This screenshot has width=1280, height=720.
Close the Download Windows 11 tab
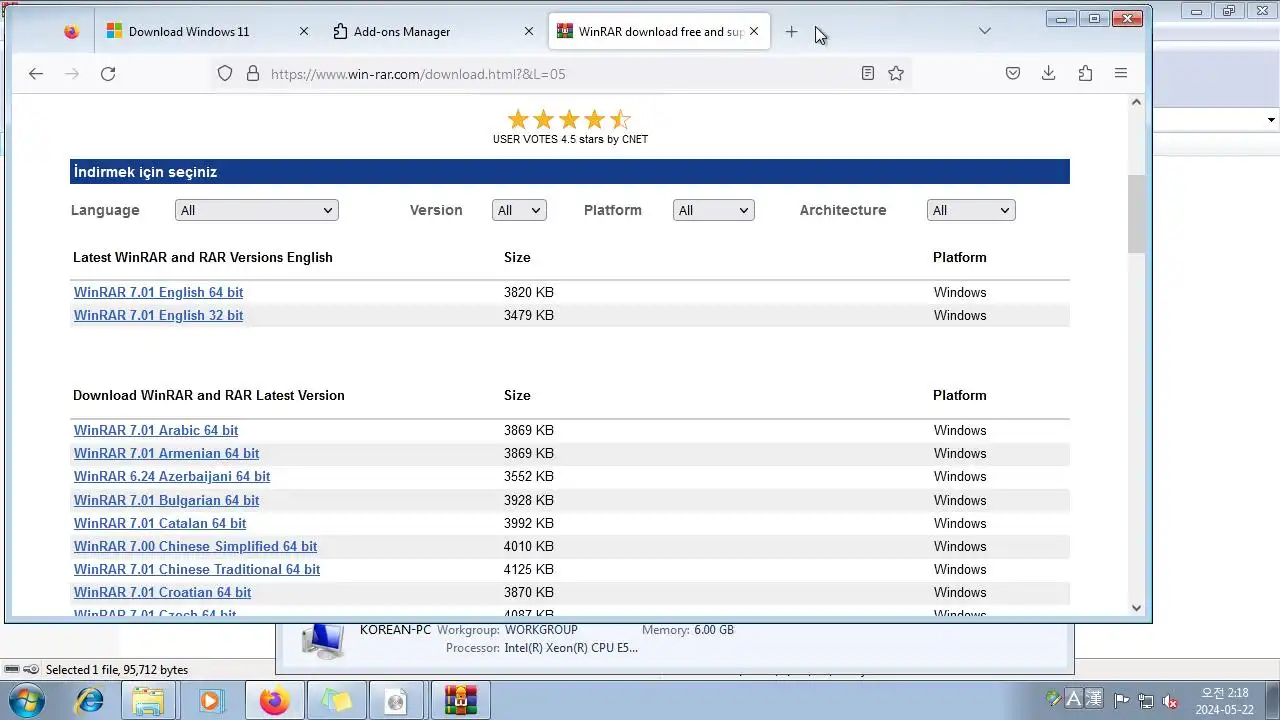click(x=304, y=32)
